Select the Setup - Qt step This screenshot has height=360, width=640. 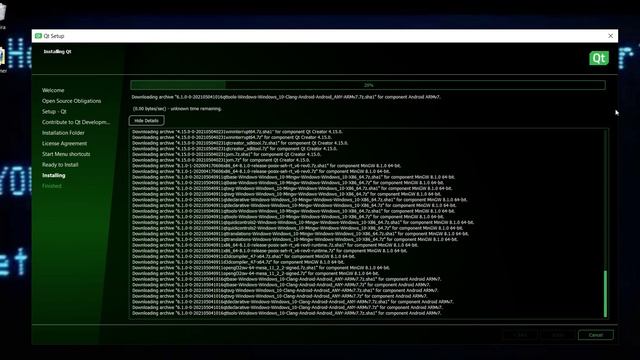(x=54, y=111)
